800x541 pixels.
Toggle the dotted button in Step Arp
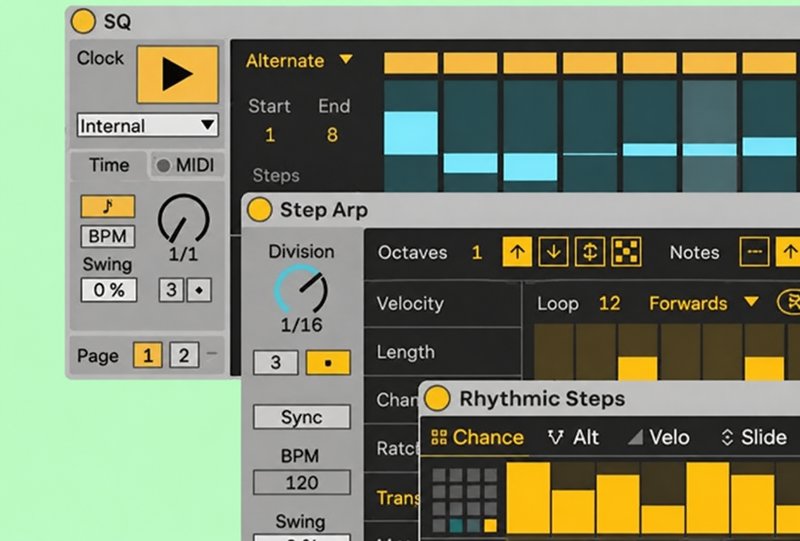tap(328, 362)
